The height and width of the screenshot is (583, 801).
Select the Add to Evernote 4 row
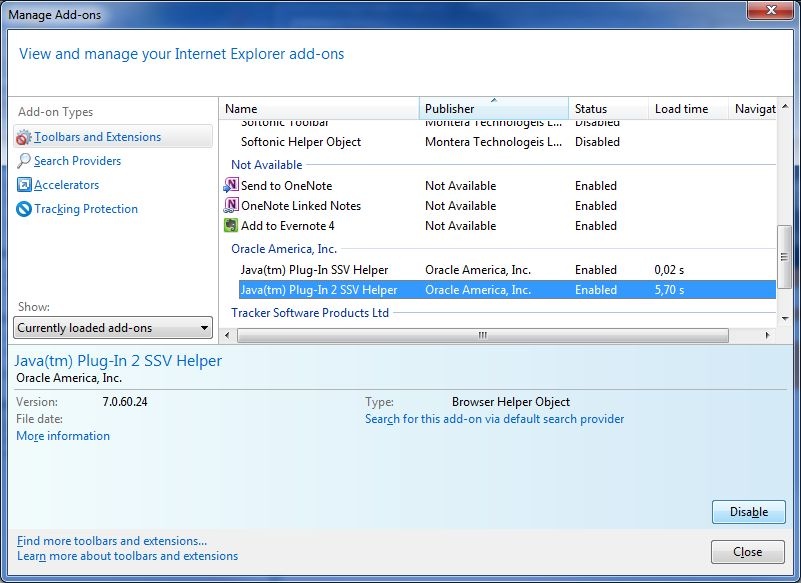(498, 225)
